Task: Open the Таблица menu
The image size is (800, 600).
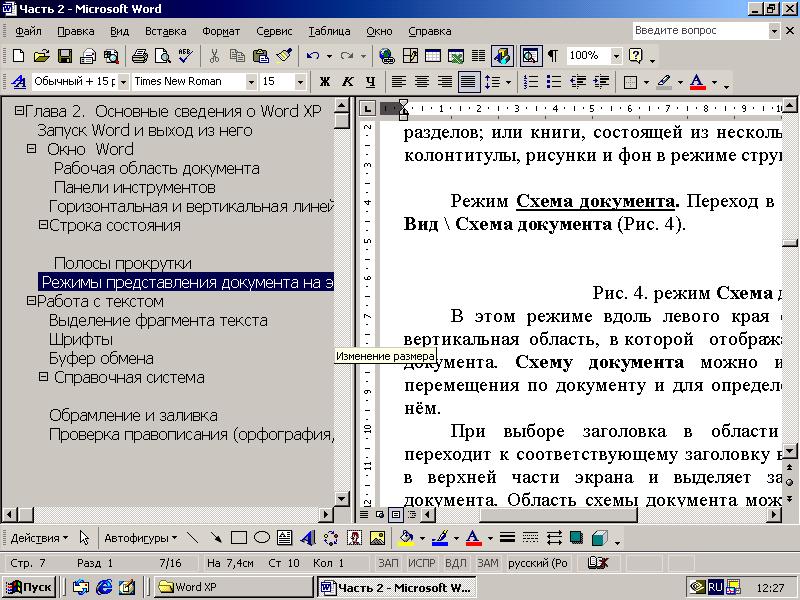Action: point(329,31)
